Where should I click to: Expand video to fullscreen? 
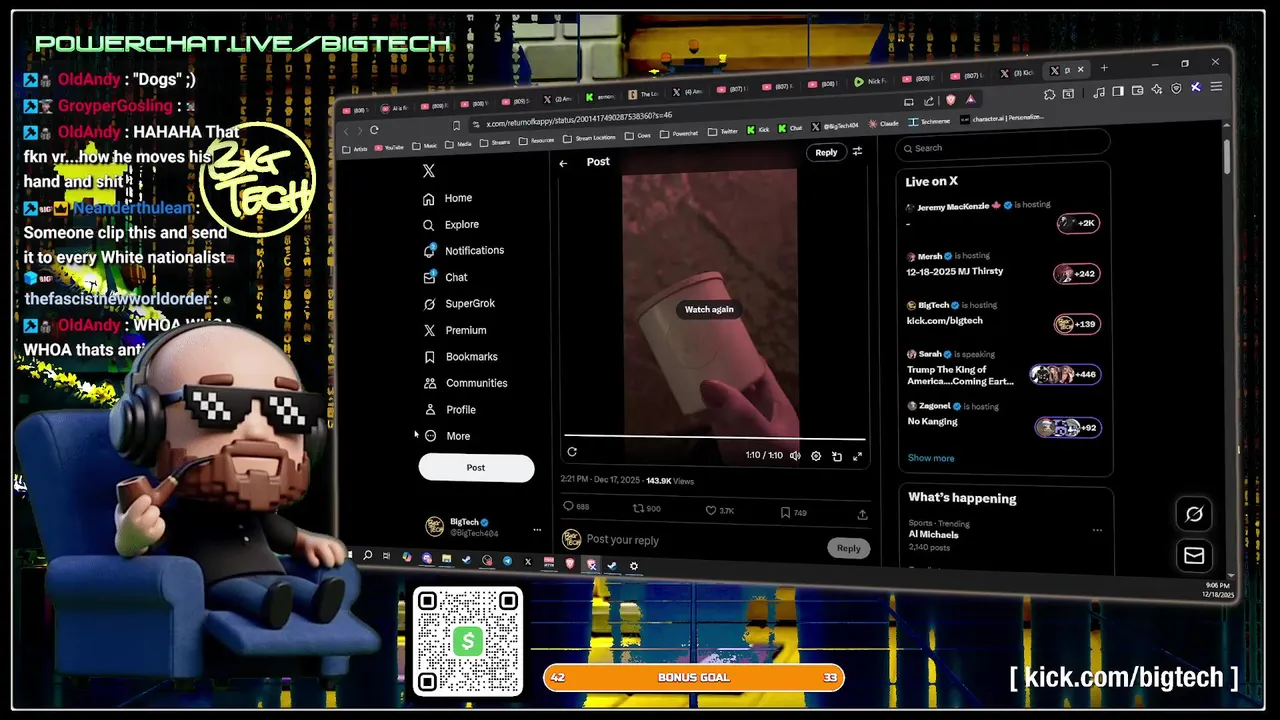(x=857, y=457)
